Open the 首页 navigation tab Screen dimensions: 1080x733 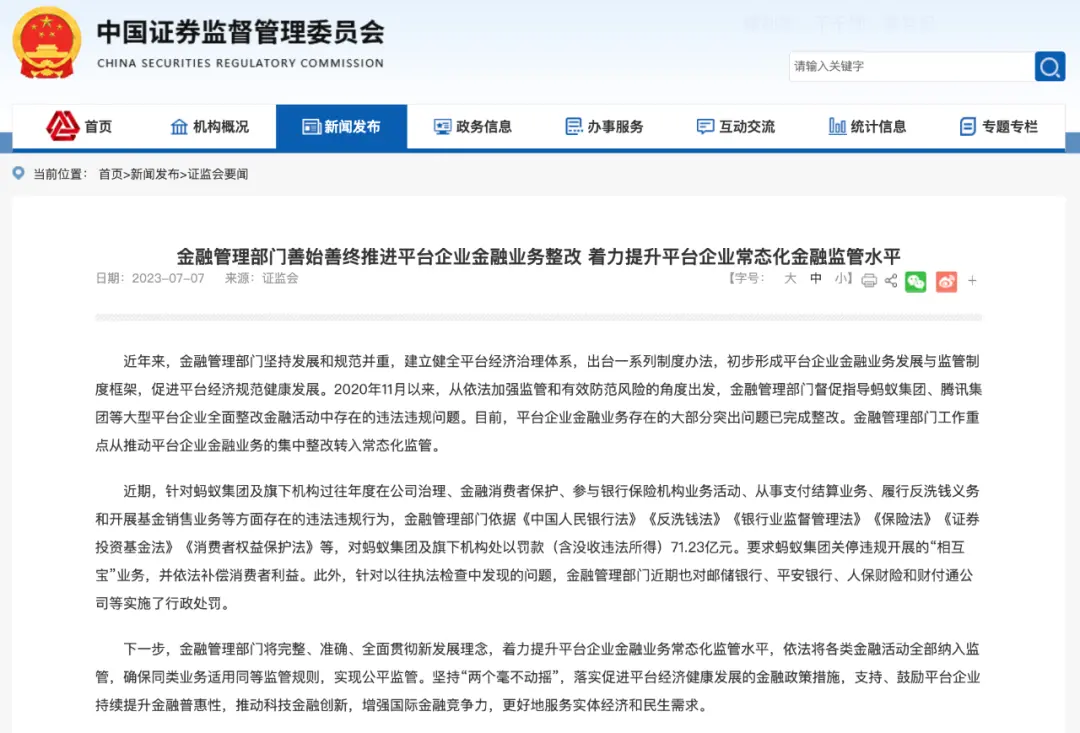click(79, 127)
